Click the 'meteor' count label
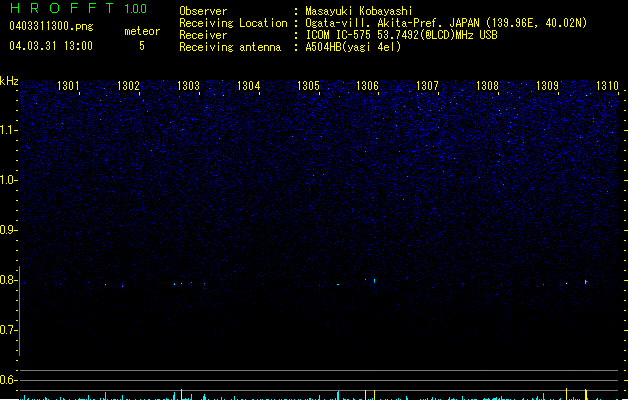 point(142,31)
